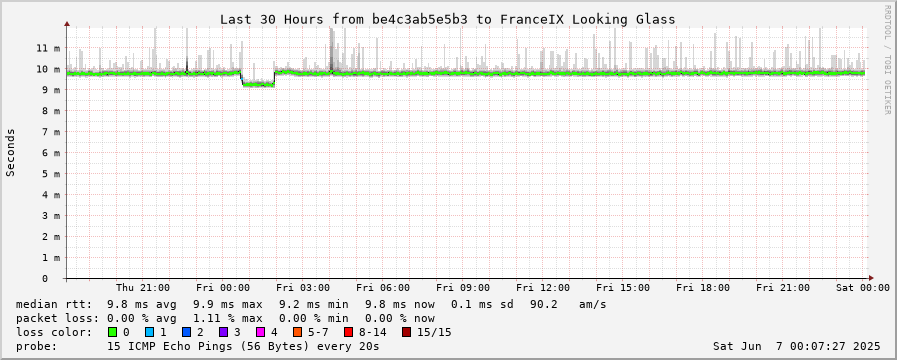Click the Fri 00:00 time axis label

click(x=223, y=287)
